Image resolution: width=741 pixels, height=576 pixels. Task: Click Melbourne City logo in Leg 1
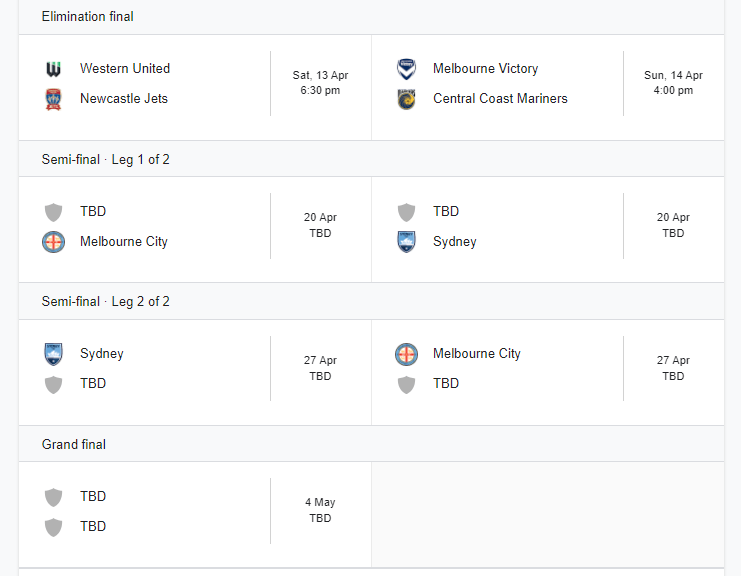tap(54, 242)
